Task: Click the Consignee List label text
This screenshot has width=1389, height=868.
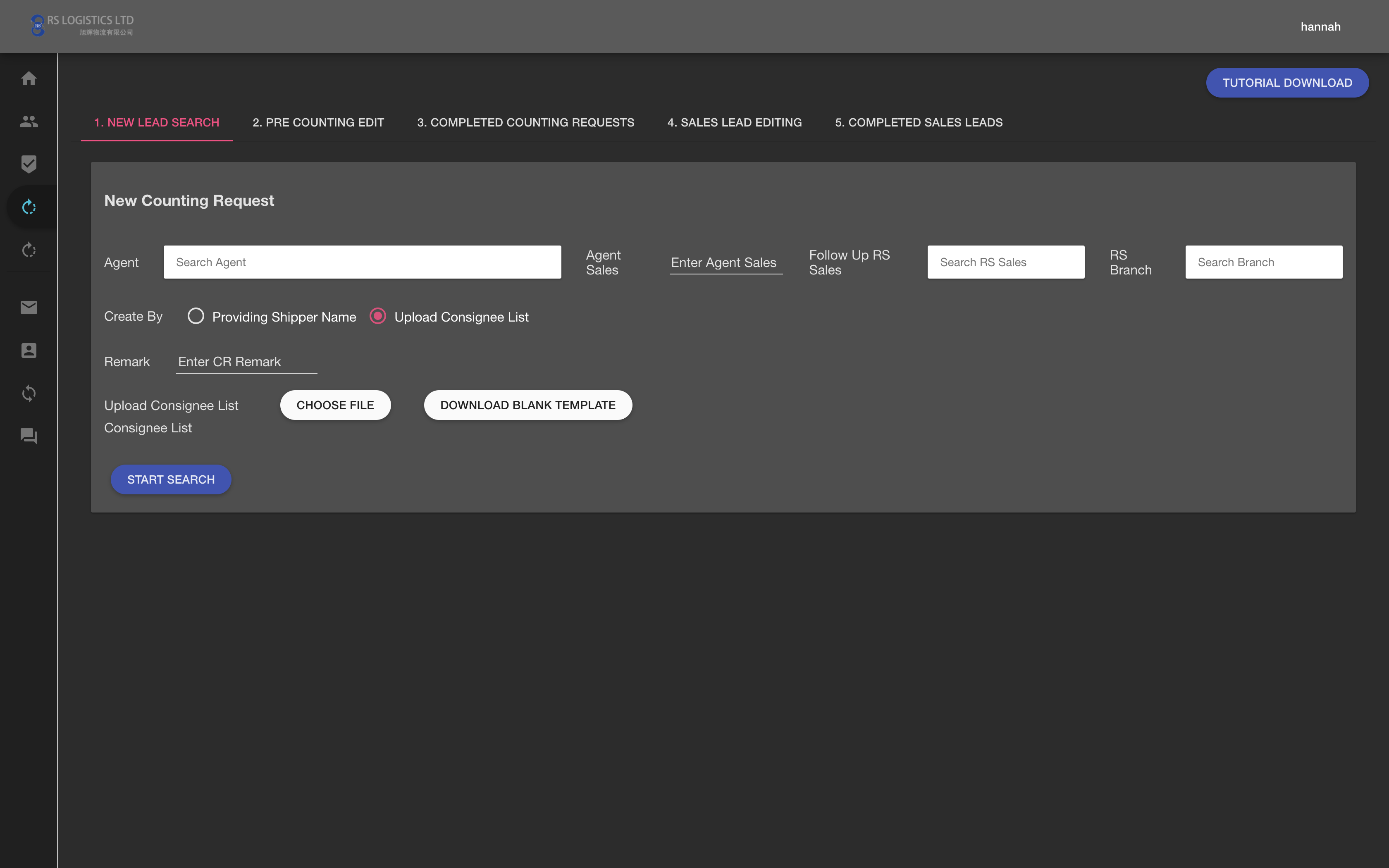Action: [148, 428]
